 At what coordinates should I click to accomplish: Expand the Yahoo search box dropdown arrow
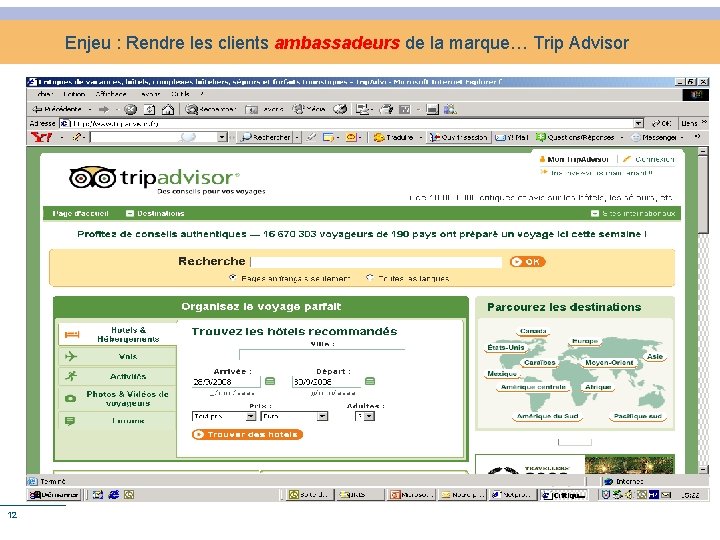coord(222,137)
